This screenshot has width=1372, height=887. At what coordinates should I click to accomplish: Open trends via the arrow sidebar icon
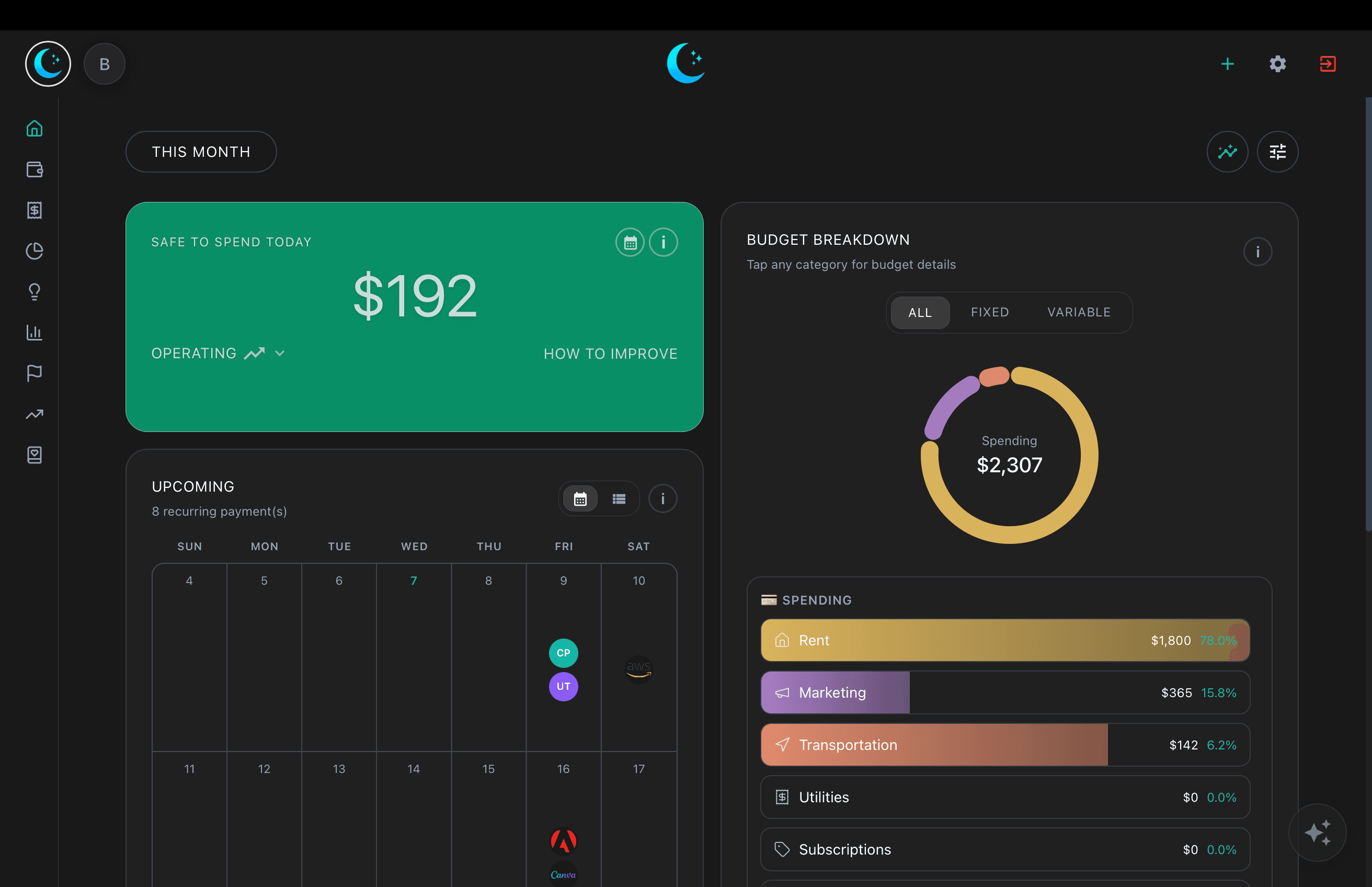click(x=35, y=414)
